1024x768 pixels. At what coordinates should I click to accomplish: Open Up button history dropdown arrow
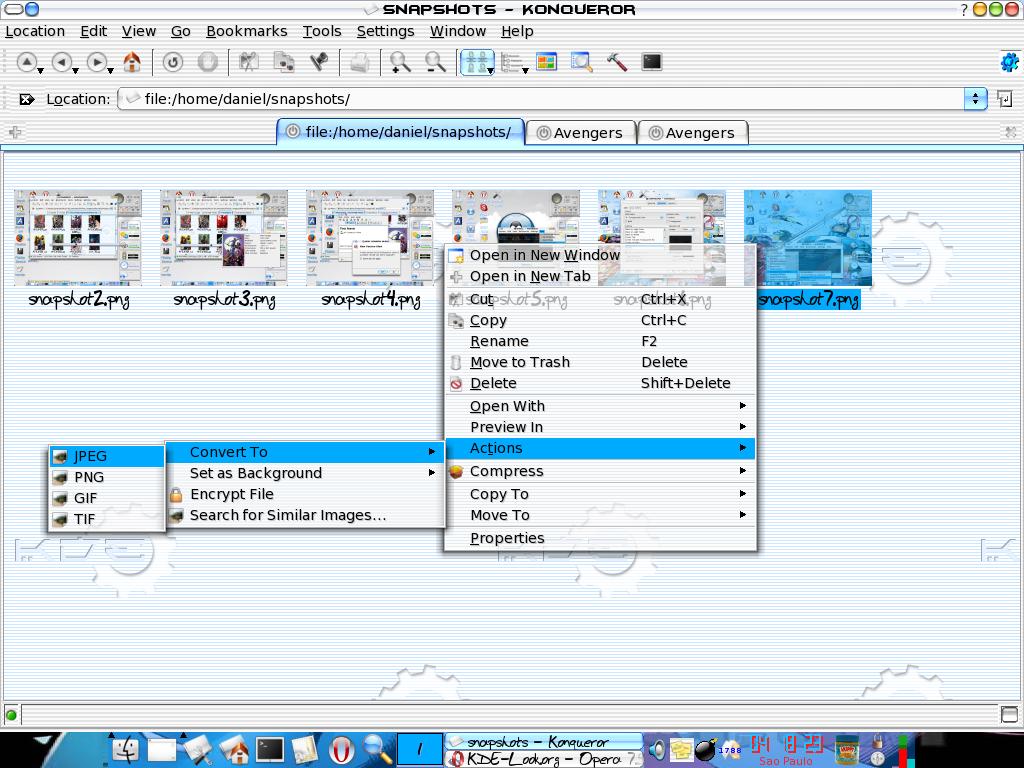(40, 71)
